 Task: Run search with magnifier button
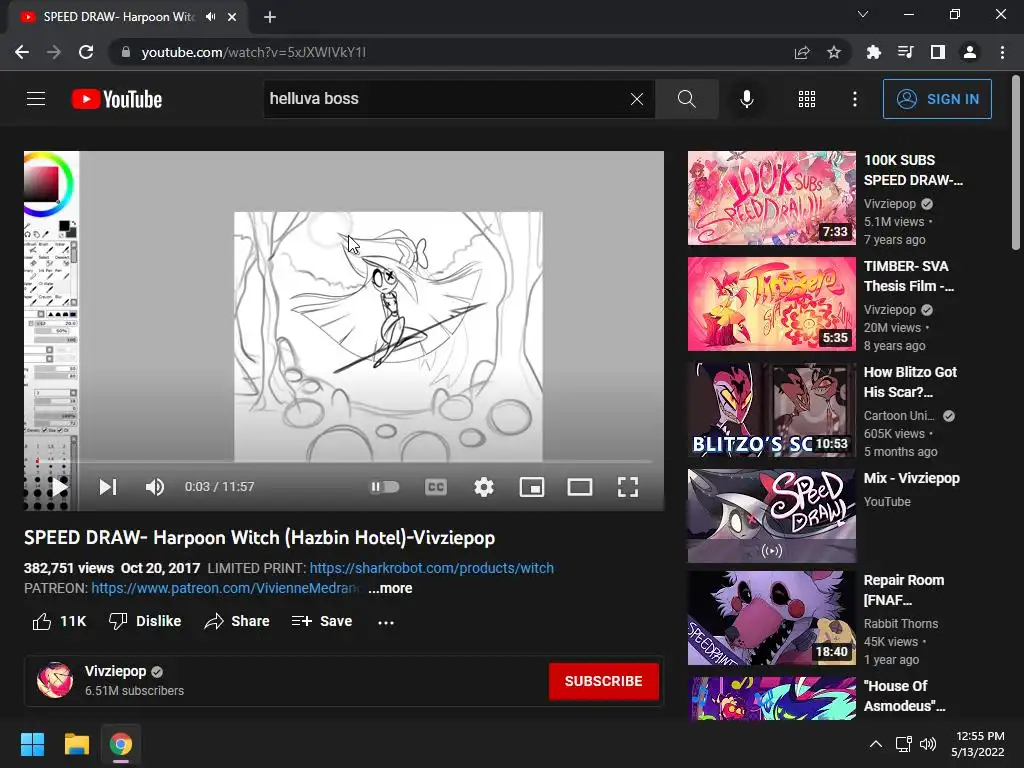686,99
